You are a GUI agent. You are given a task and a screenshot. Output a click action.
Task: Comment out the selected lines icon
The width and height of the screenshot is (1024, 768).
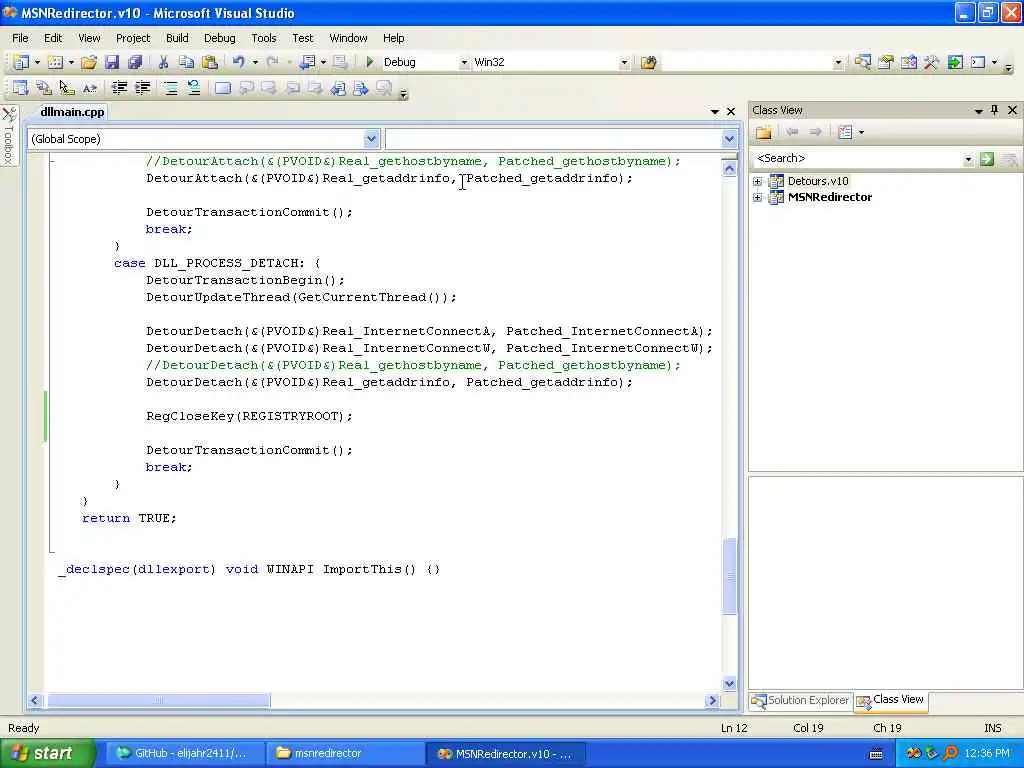tap(170, 88)
